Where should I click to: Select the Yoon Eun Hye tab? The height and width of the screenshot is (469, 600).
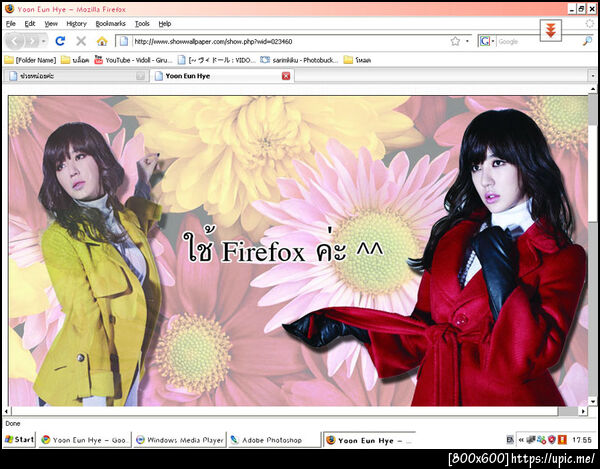tap(222, 76)
